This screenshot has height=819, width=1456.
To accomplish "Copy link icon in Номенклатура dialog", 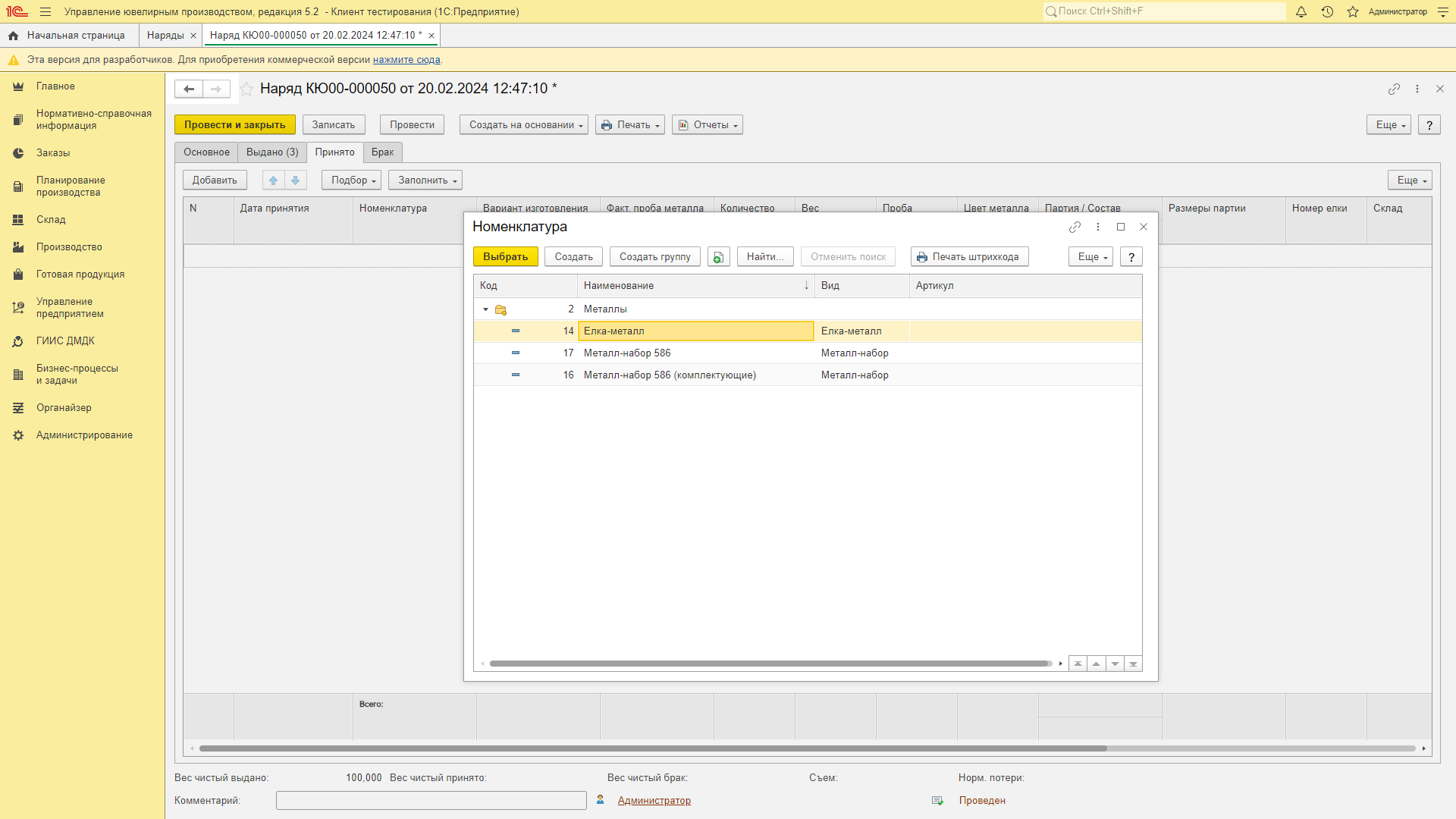I will (1075, 227).
